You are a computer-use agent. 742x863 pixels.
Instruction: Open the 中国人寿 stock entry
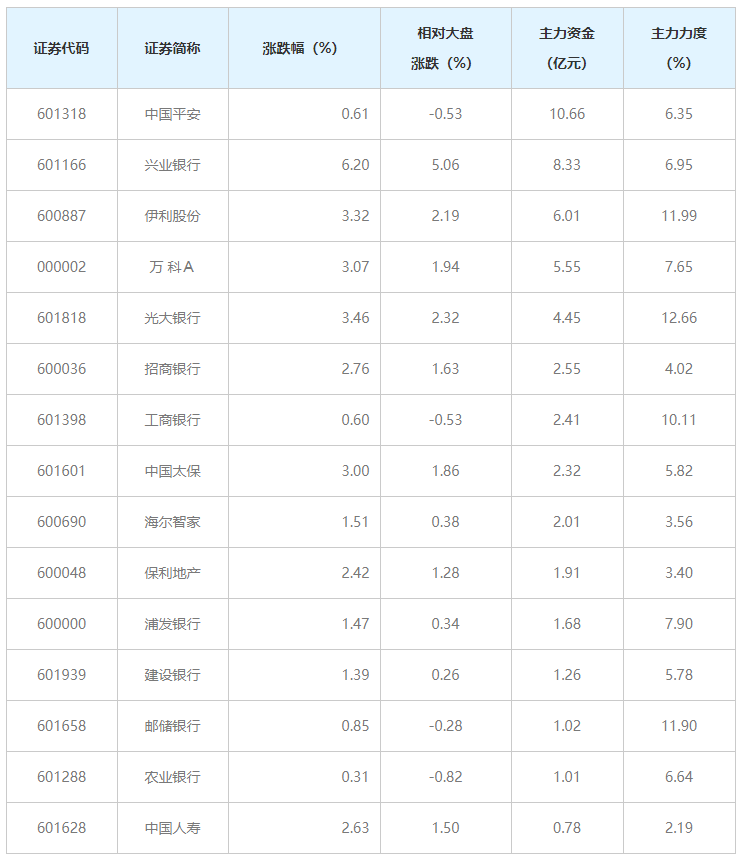point(172,828)
